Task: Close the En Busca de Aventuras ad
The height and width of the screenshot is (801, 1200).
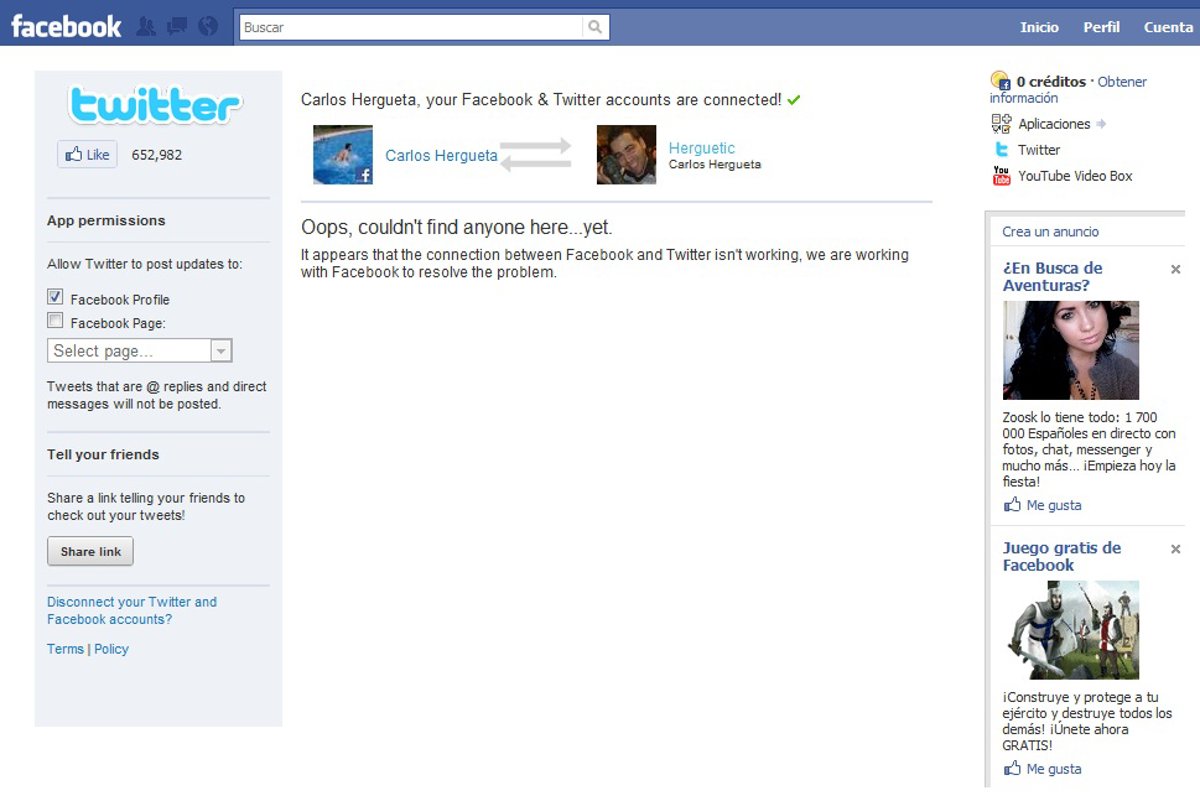Action: coord(1176,269)
